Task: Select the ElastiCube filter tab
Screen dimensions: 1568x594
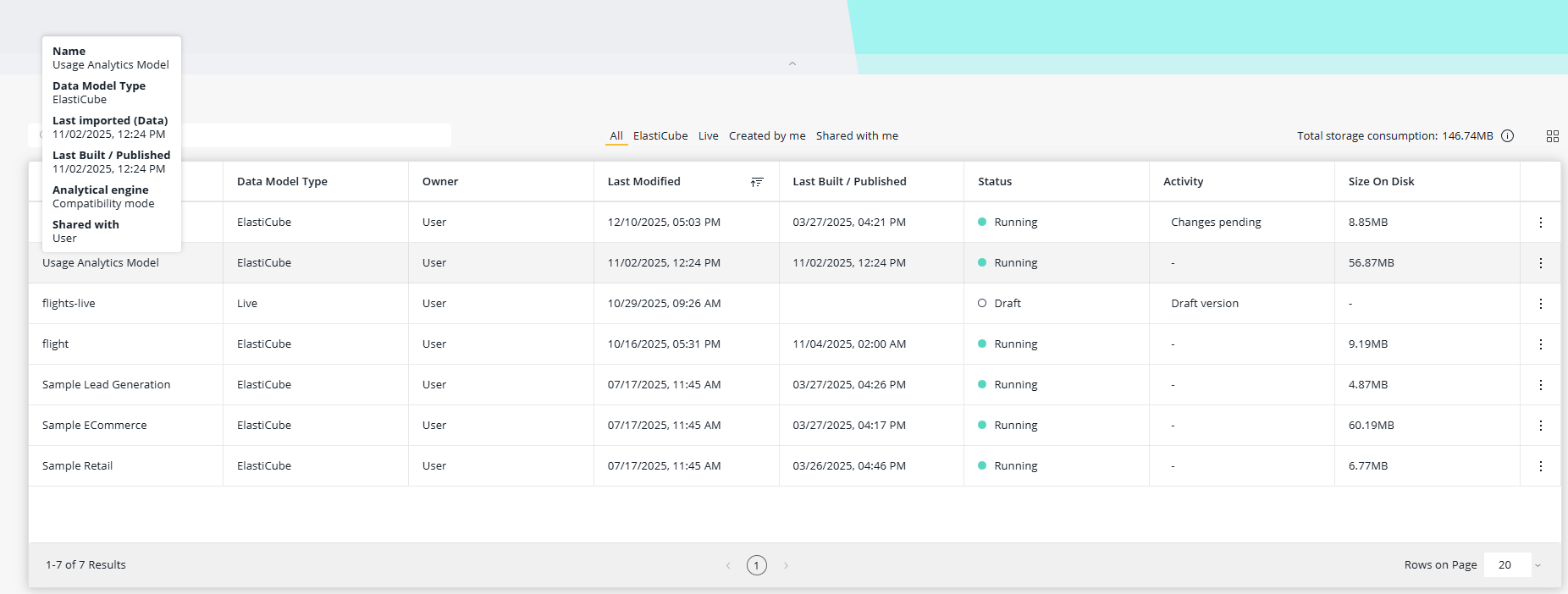Action: pyautogui.click(x=660, y=136)
